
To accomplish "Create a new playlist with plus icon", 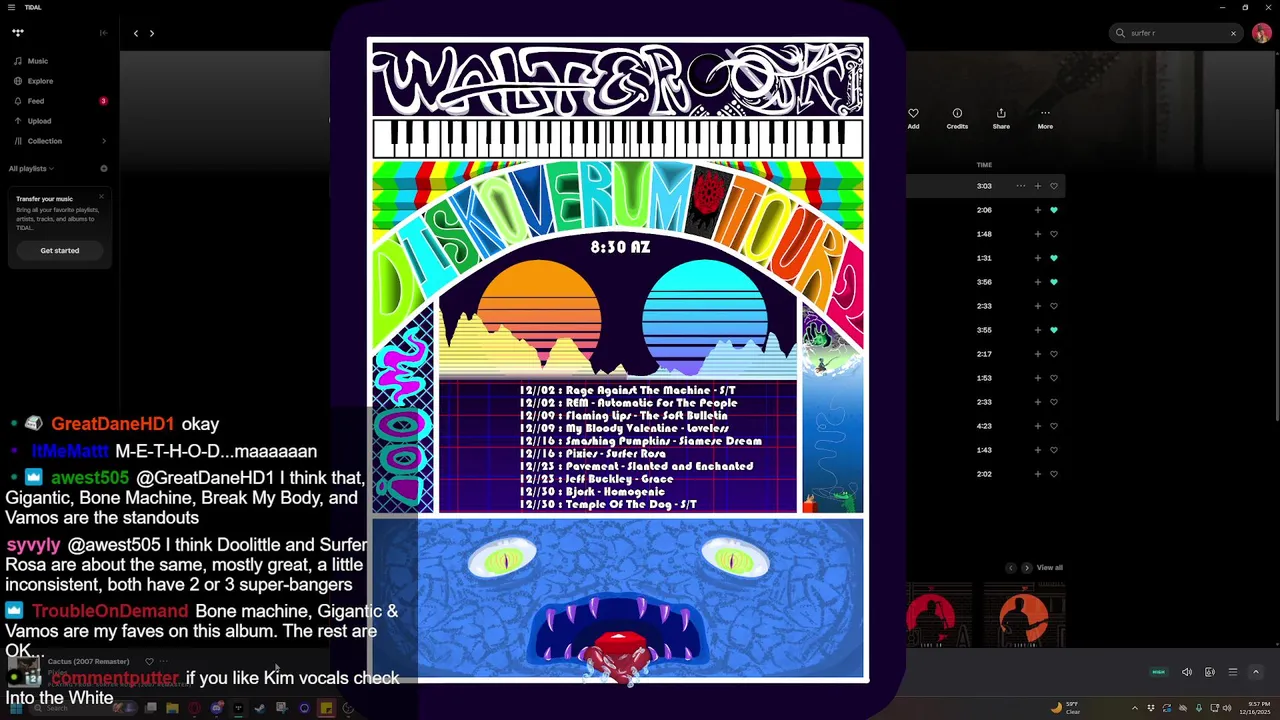I will pyautogui.click(x=103, y=168).
